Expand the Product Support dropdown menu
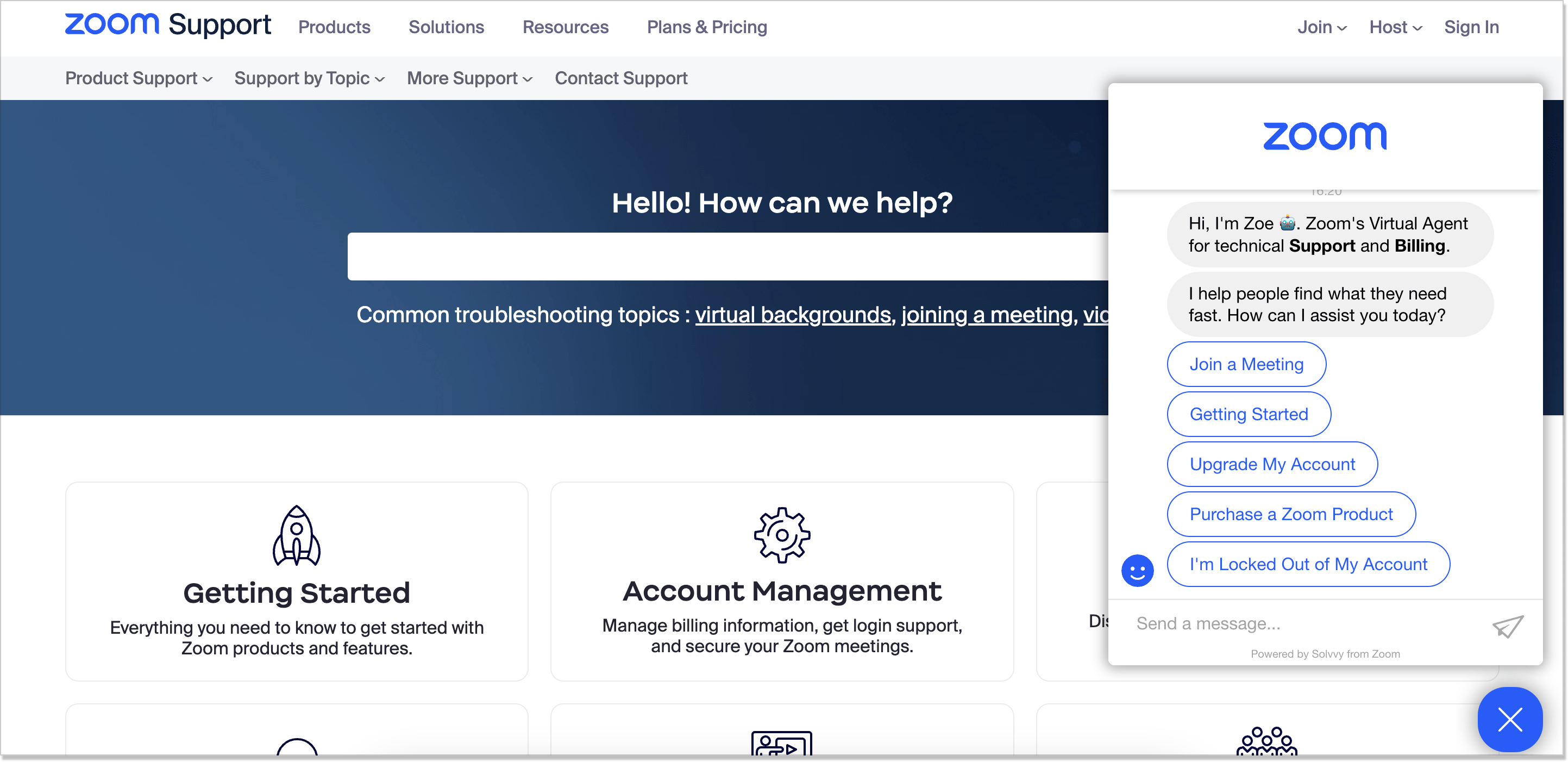 tap(140, 78)
